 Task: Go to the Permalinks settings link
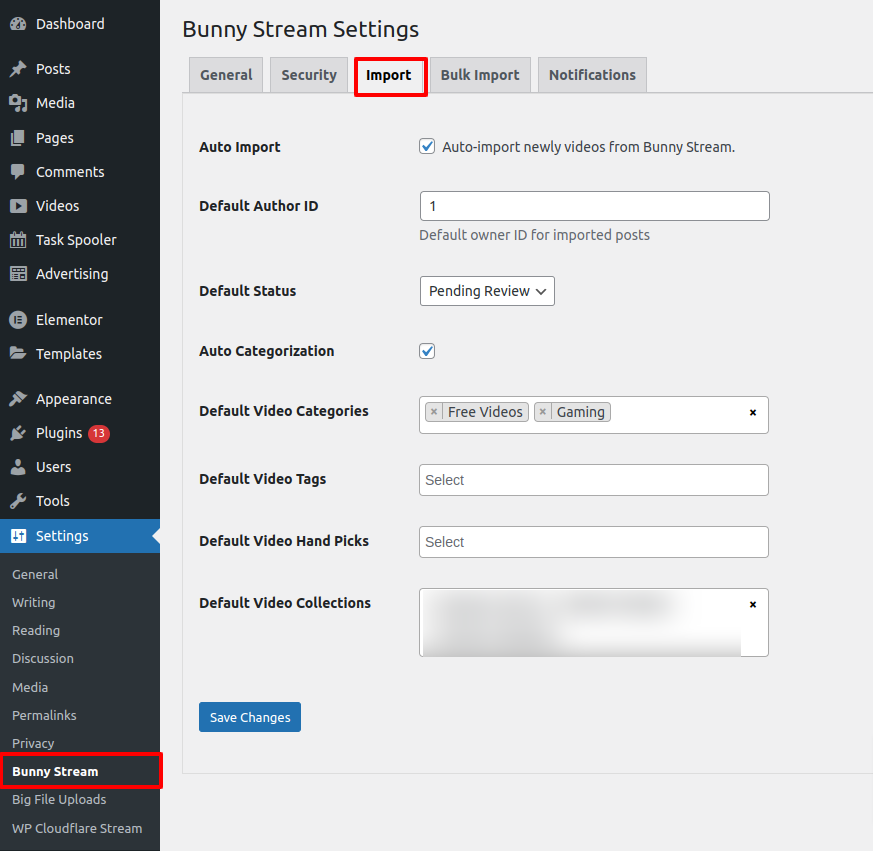[44, 715]
